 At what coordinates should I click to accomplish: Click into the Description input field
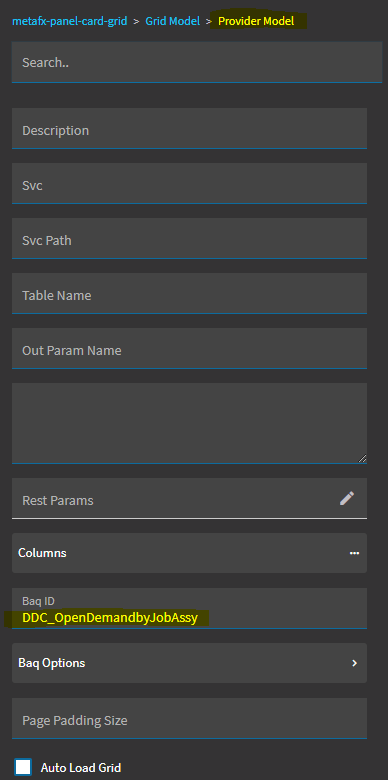pyautogui.click(x=190, y=128)
